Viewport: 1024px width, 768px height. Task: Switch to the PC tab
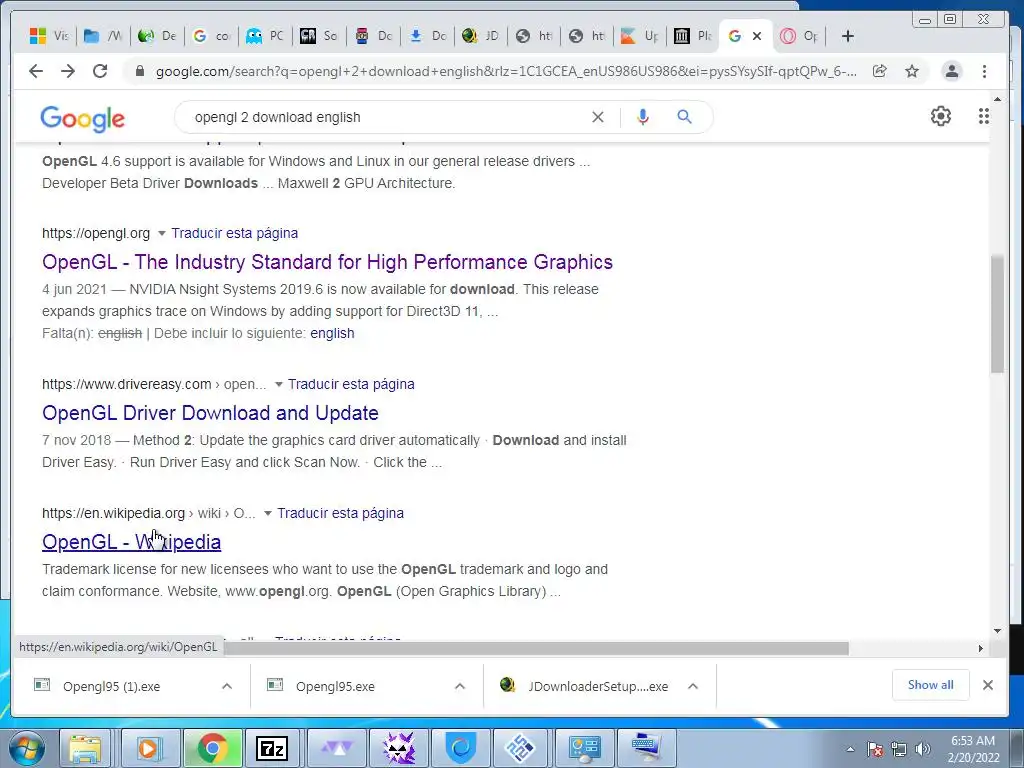click(265, 36)
